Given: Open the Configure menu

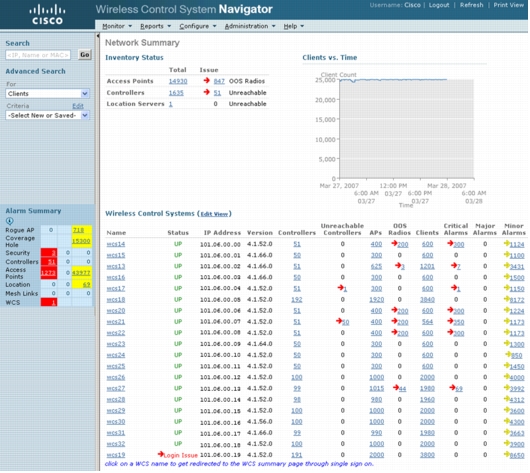Looking at the screenshot, I should click(198, 26).
